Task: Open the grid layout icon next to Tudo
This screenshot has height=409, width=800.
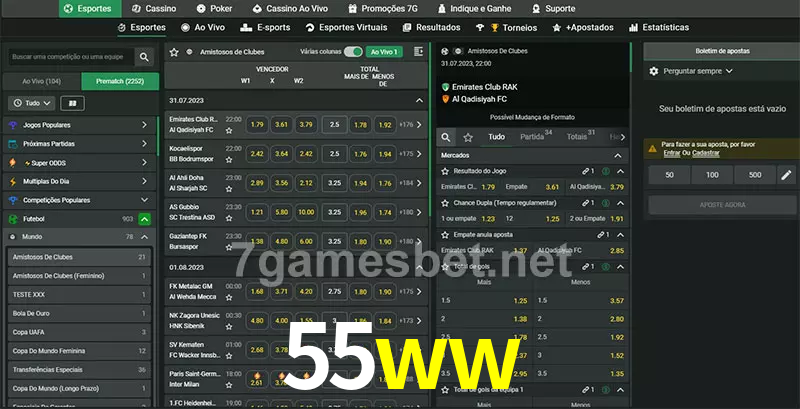Action: pyautogui.click(x=72, y=103)
